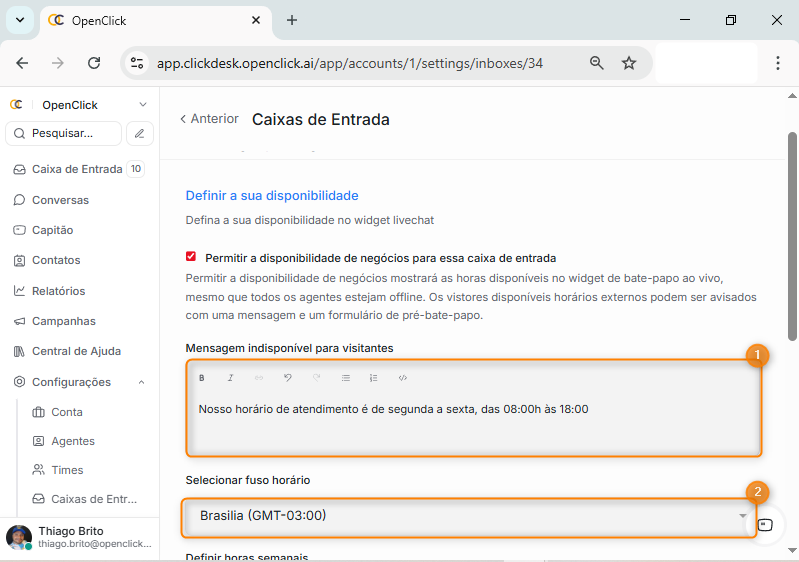
Task: Expand the OpenClick account switcher
Action: click(142, 105)
